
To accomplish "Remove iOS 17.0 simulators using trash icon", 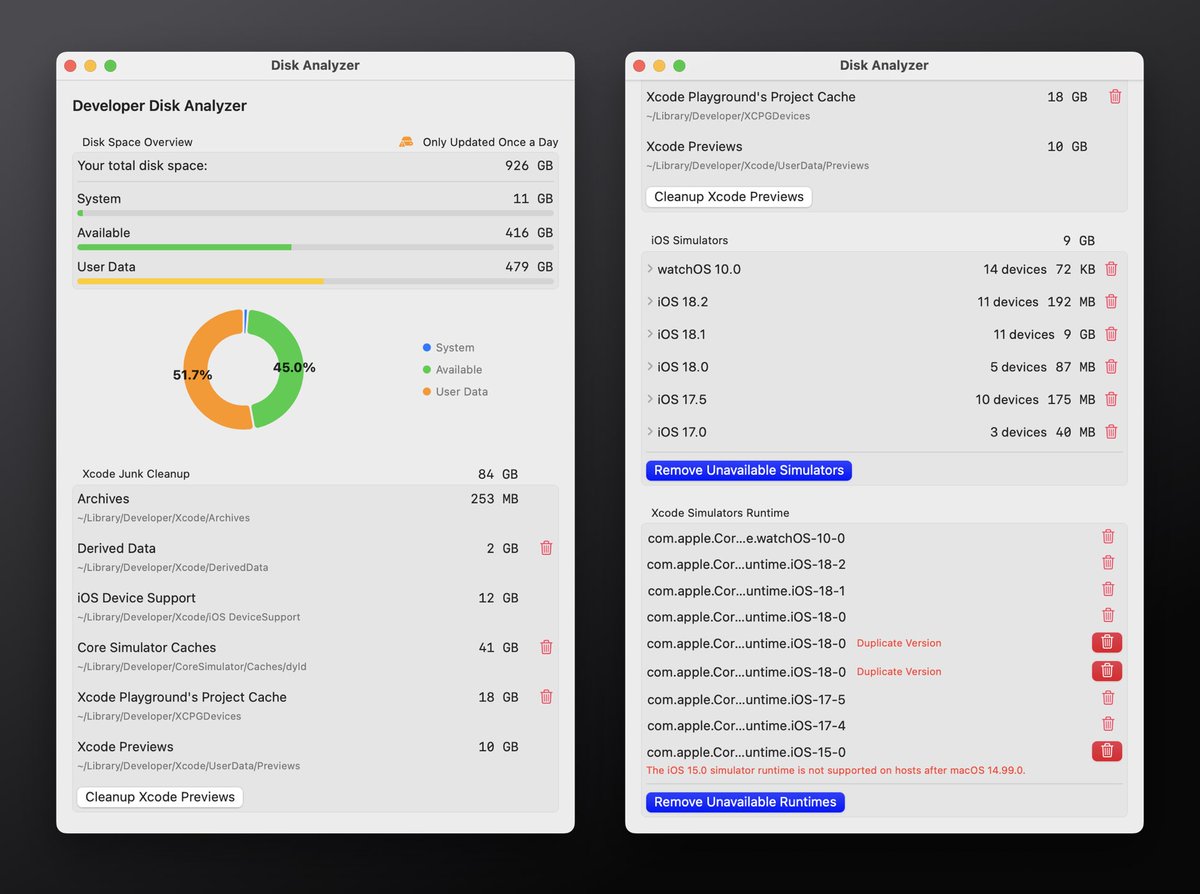I will 1111,432.
